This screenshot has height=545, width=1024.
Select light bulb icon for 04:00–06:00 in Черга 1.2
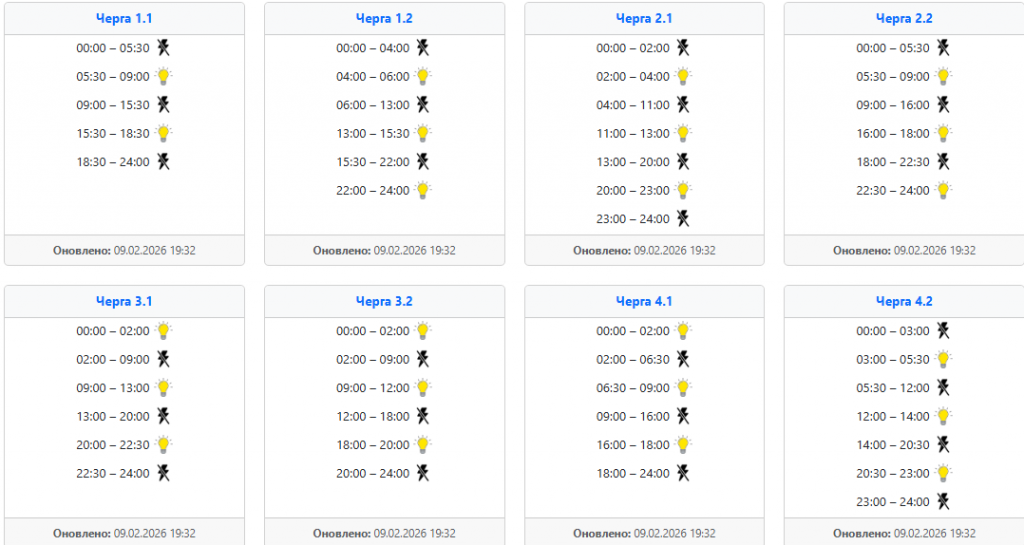pos(423,76)
